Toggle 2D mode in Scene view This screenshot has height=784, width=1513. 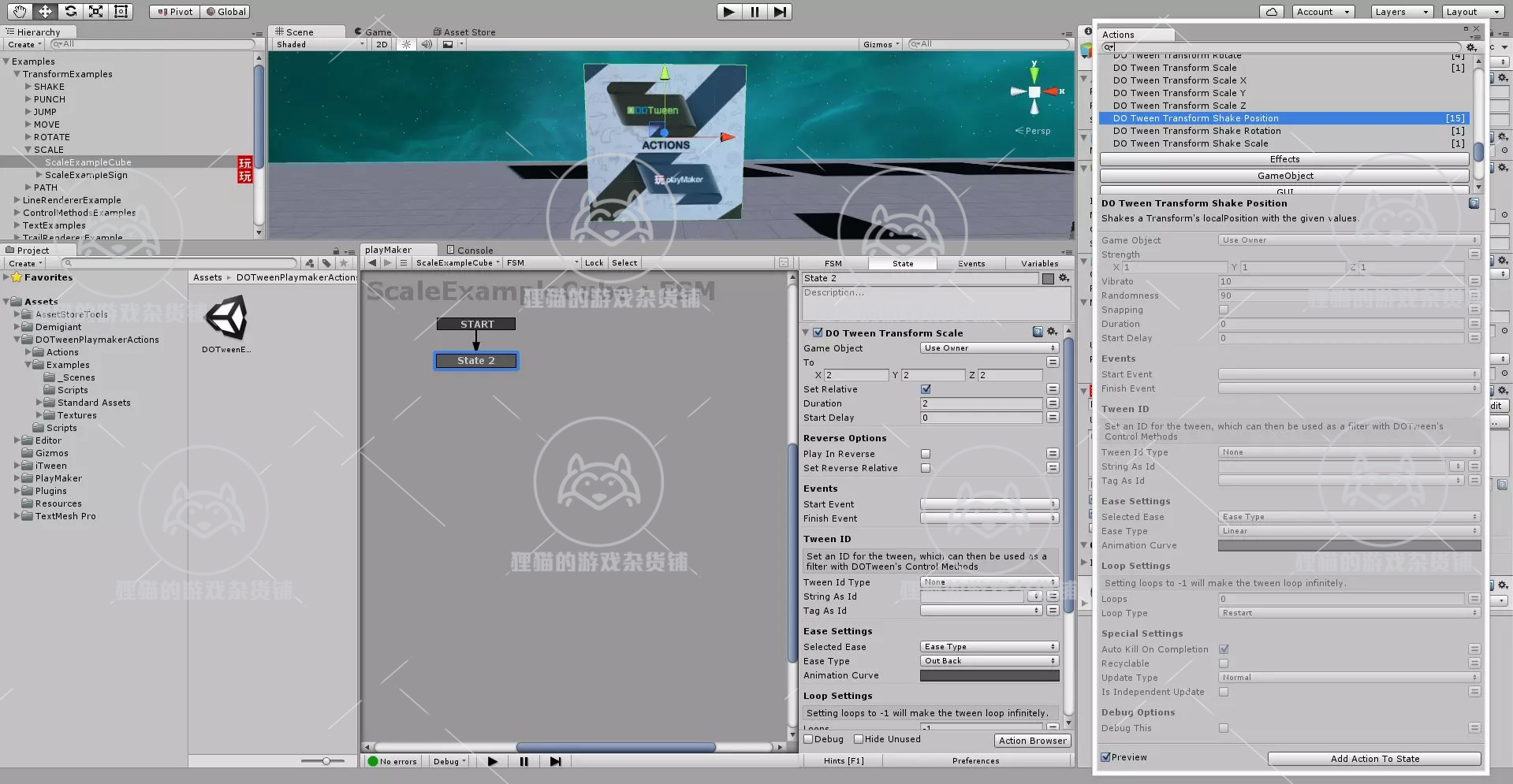pyautogui.click(x=382, y=44)
